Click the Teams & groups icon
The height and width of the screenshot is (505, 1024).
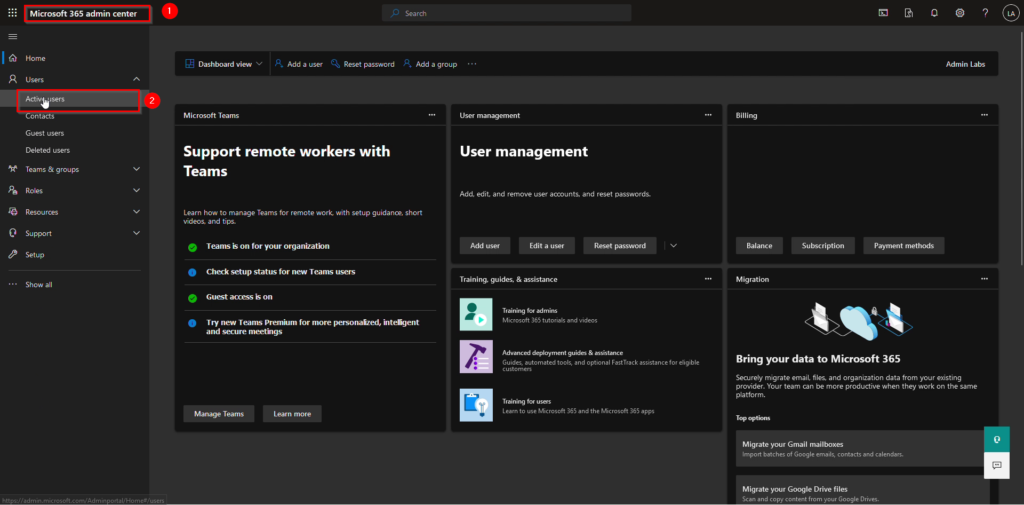(12, 169)
